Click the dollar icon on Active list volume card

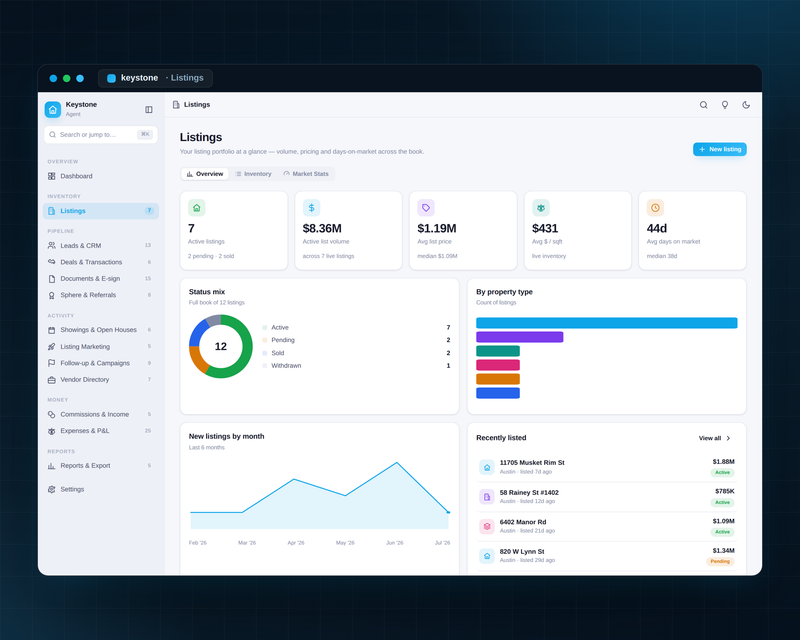click(311, 208)
